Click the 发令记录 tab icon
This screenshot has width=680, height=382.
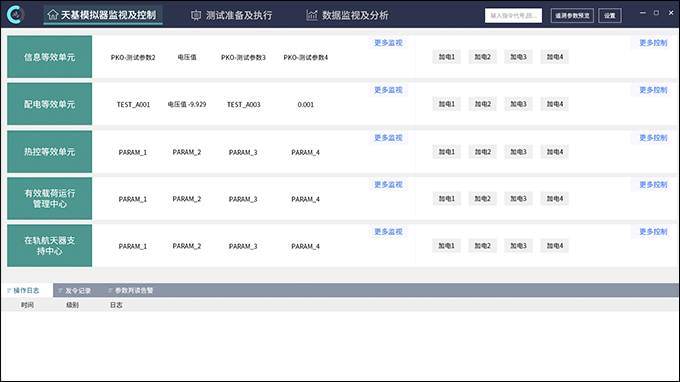click(x=61, y=291)
